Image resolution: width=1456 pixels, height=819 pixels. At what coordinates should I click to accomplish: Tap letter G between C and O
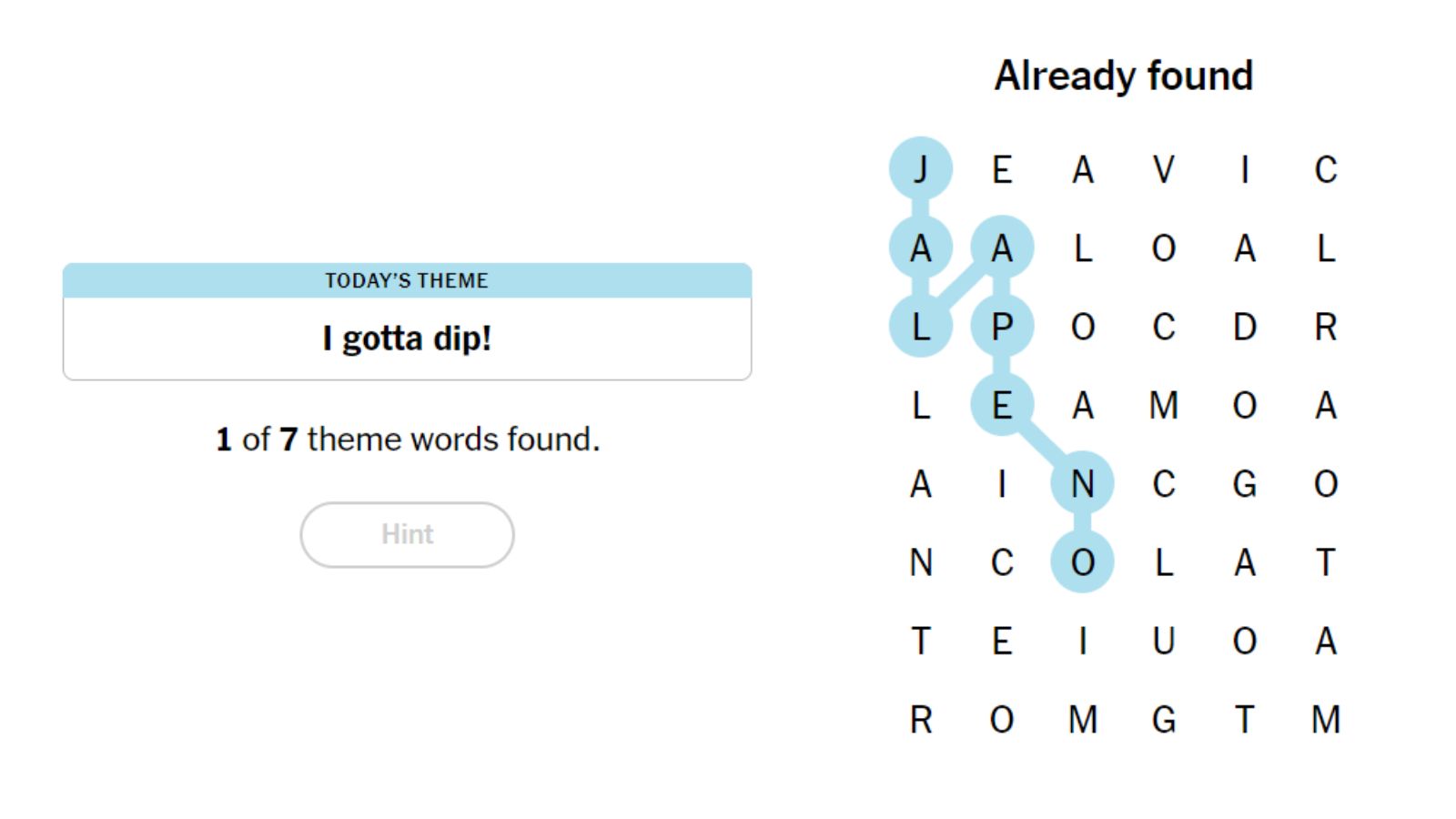1245,484
